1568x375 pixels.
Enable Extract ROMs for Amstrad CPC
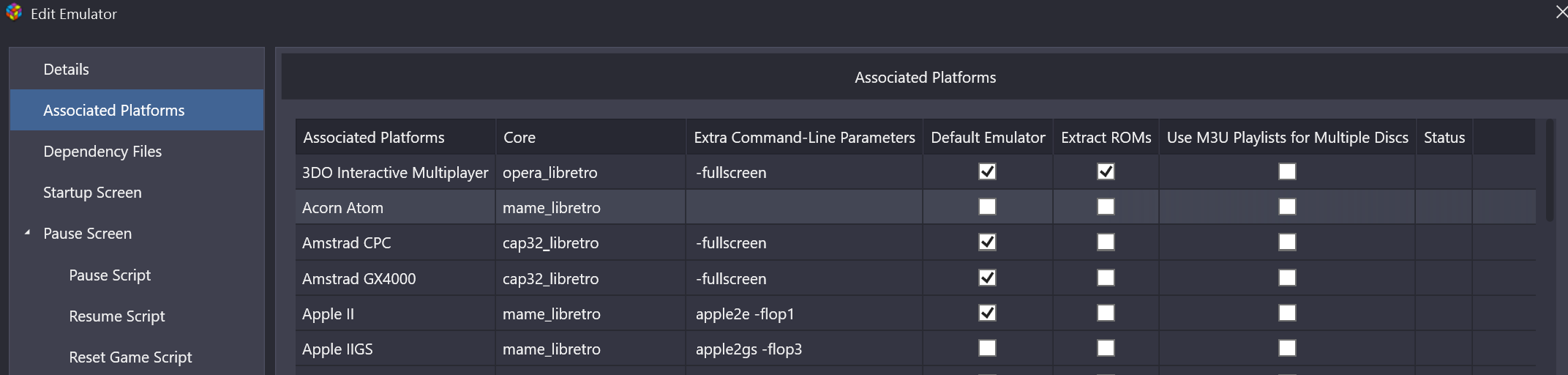pos(1106,242)
